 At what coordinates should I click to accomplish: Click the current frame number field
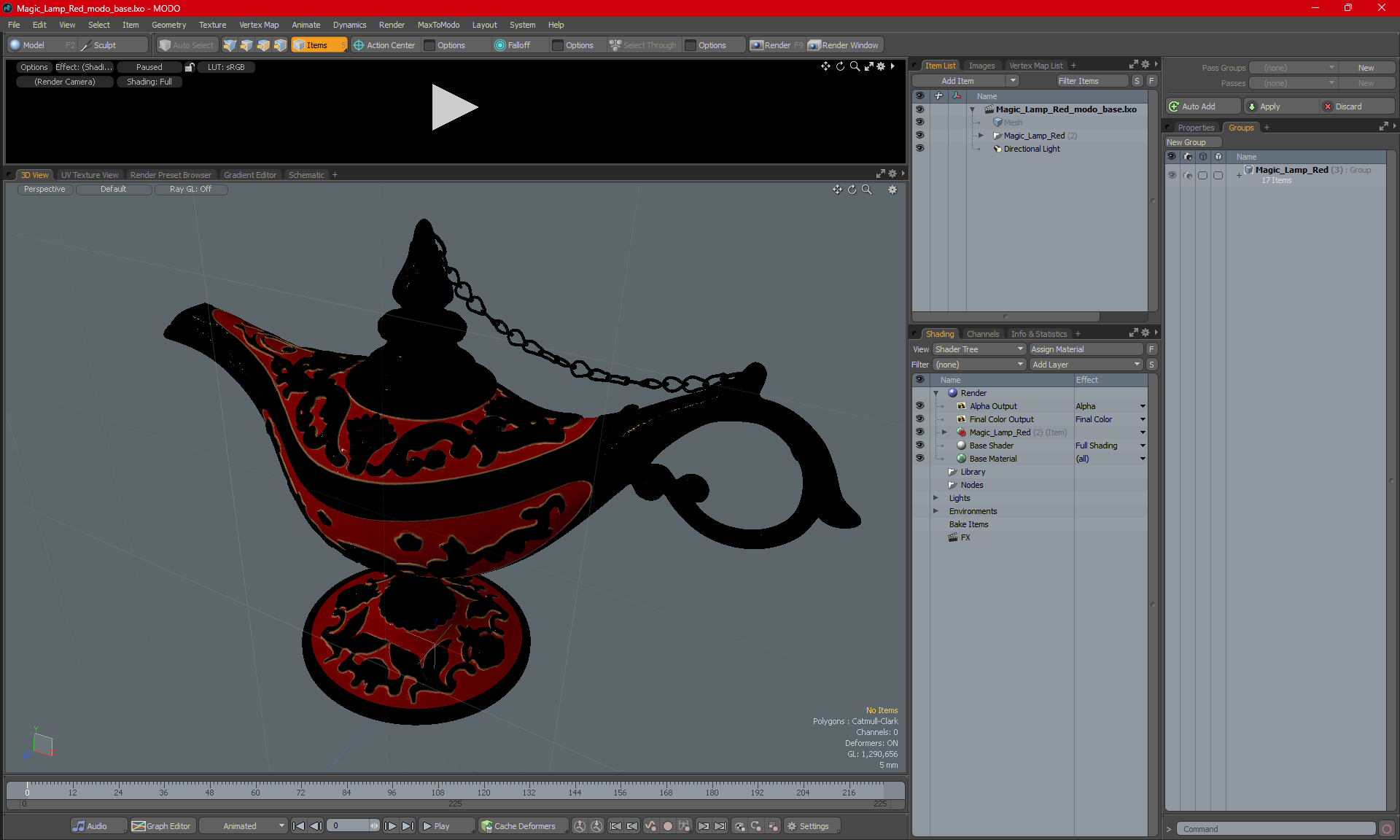350,826
